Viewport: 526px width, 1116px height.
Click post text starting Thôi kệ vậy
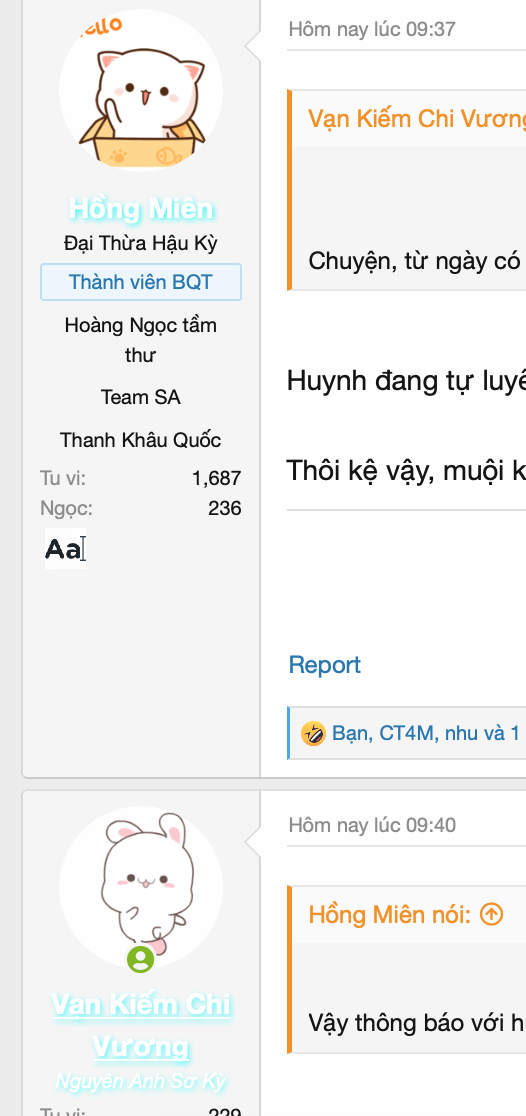[x=406, y=470]
